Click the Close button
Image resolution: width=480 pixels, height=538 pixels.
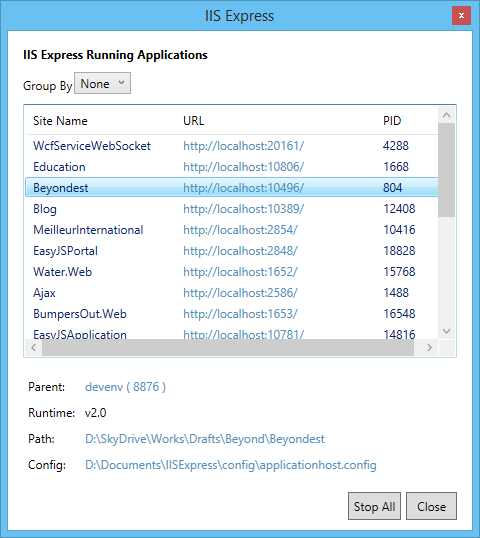431,506
